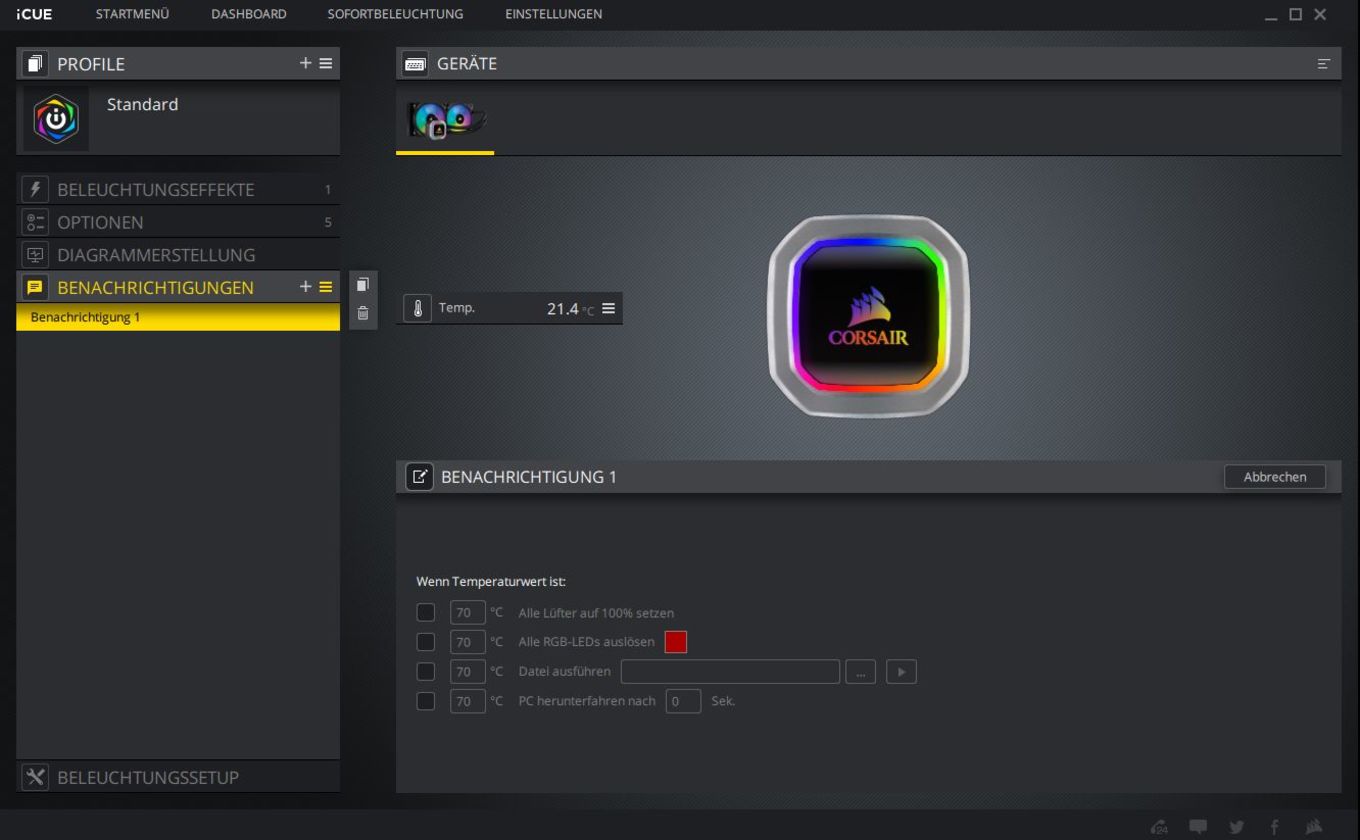Screen dimensions: 1360x840
Task: Open BELEUCHTUNGSSETUP section
Action: point(178,777)
